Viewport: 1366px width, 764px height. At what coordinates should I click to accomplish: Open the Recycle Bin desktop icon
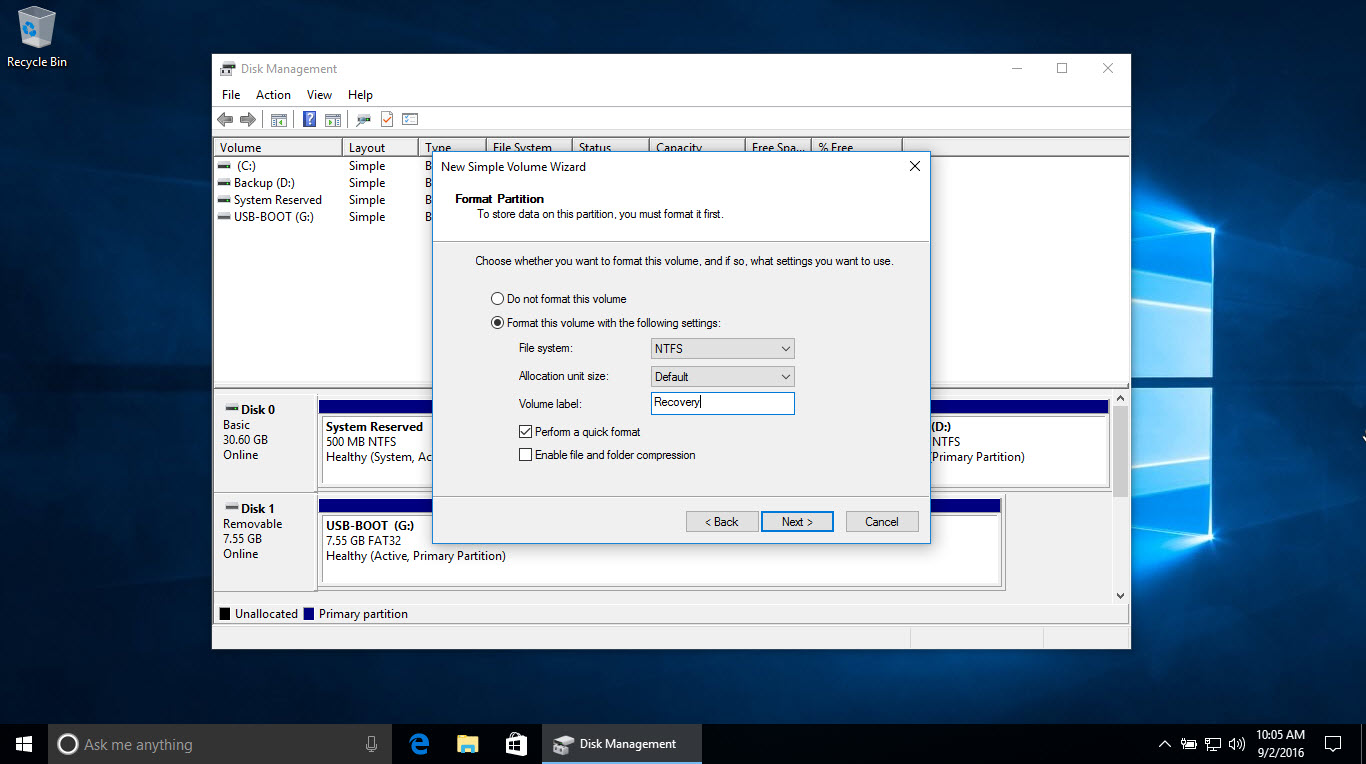tap(37, 37)
